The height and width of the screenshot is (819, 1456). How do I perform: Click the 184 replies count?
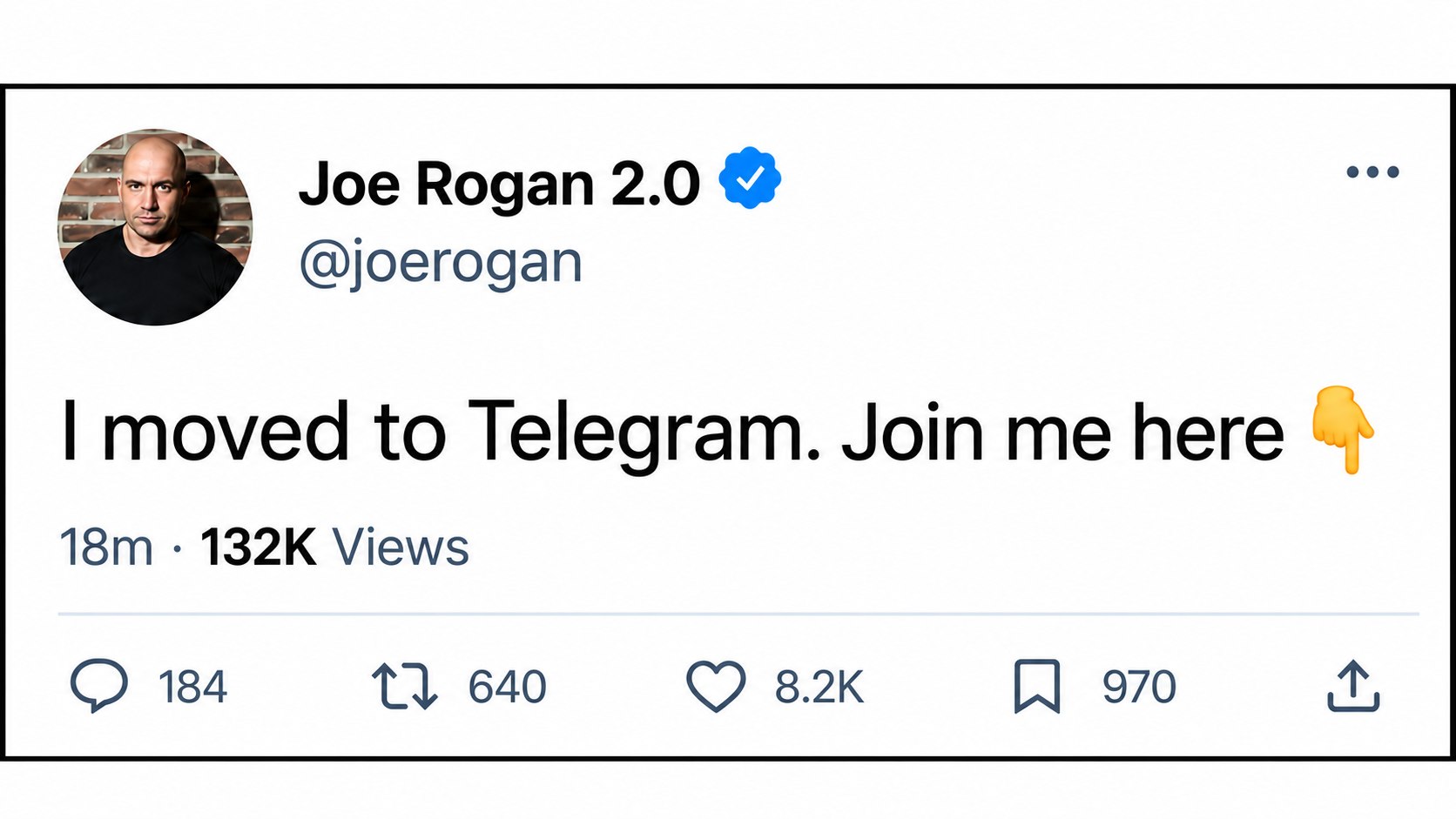pyautogui.click(x=192, y=687)
